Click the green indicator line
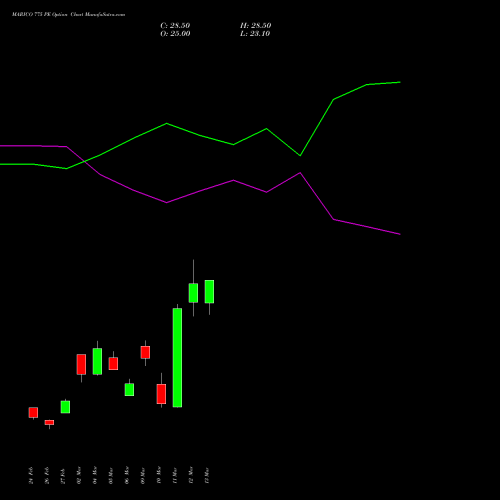 coord(167,124)
